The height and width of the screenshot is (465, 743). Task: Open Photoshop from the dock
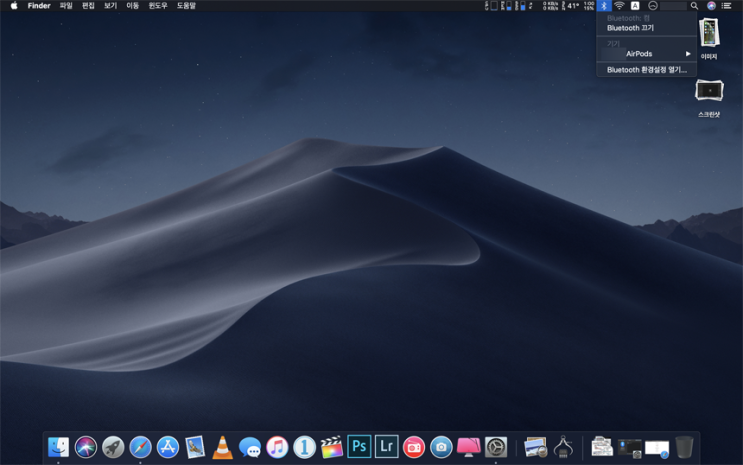tap(359, 447)
